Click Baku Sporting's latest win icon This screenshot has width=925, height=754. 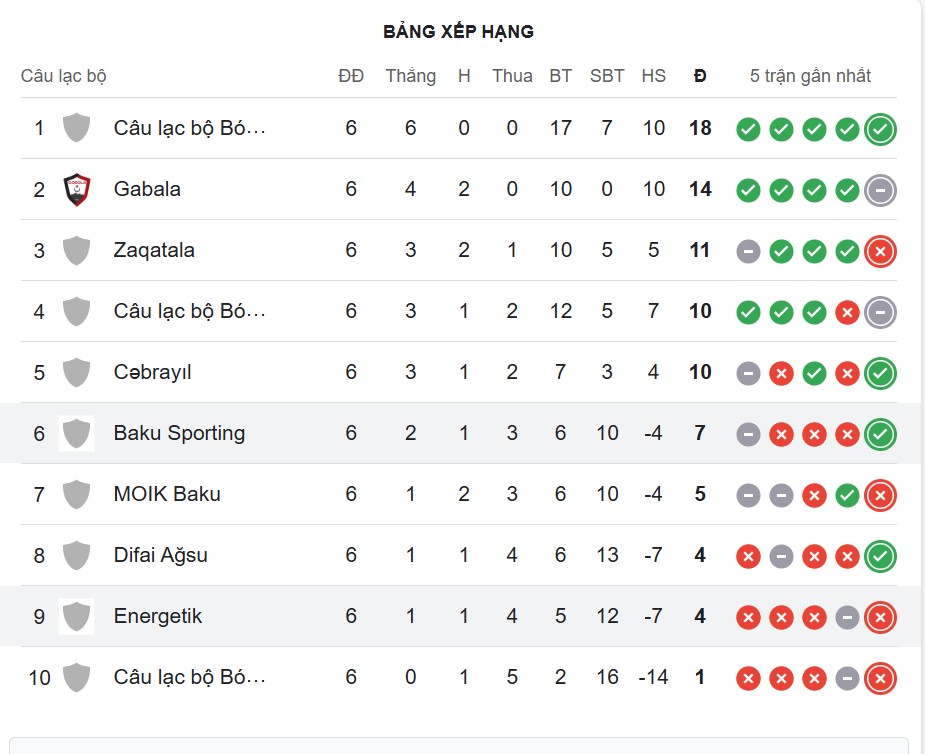880,434
